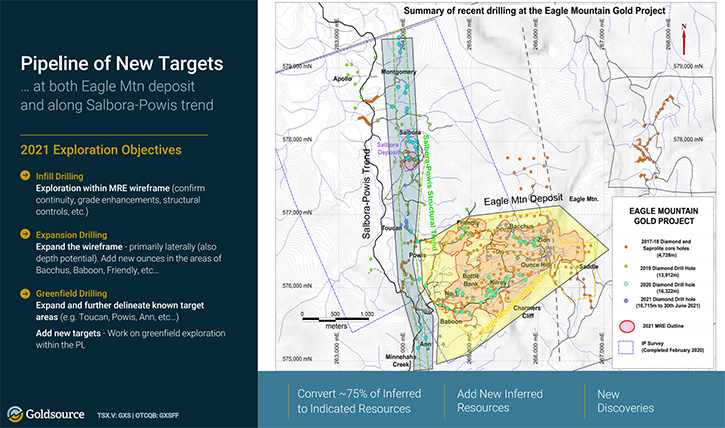
Task: Click the cyan 2020 Diamond Drill hole legend dot
Action: click(x=626, y=284)
